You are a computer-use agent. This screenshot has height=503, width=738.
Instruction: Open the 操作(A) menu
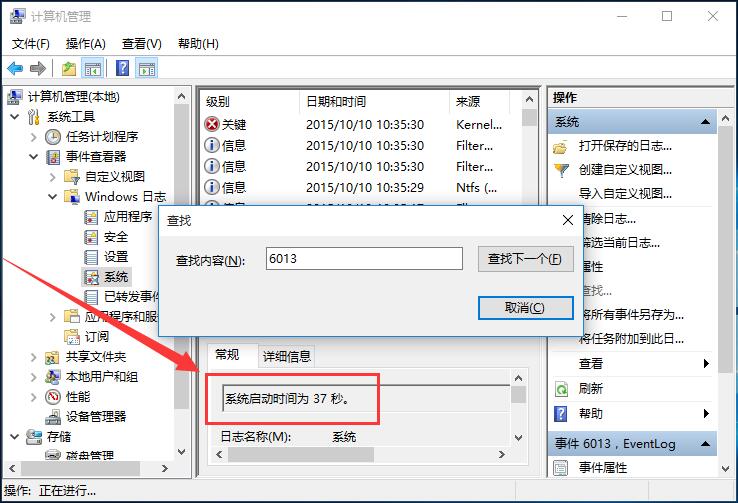(85, 44)
